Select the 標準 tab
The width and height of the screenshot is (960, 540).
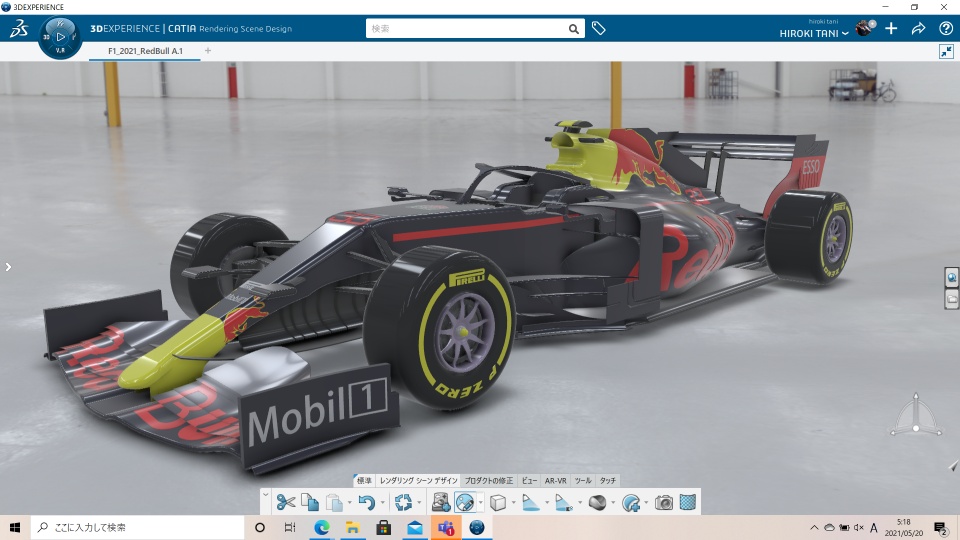(x=364, y=481)
